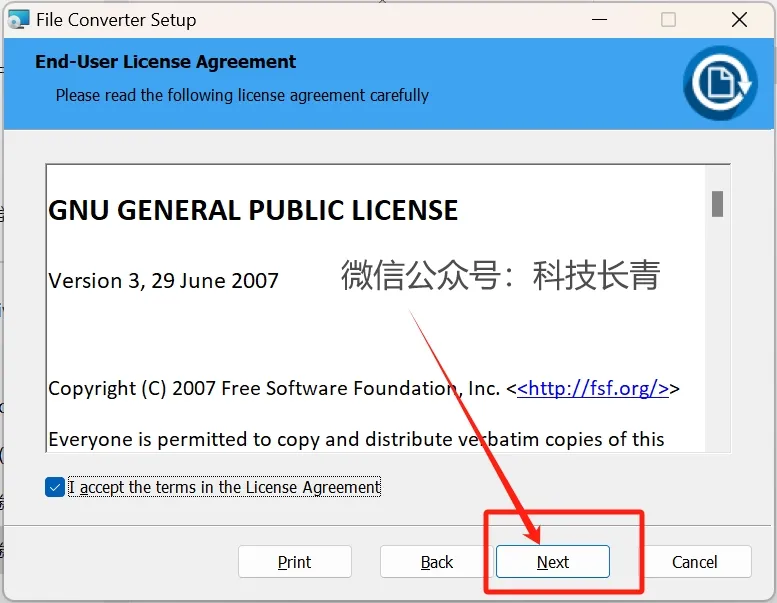Click the installer icon in the title bar
777x603 pixels.
coord(18,19)
